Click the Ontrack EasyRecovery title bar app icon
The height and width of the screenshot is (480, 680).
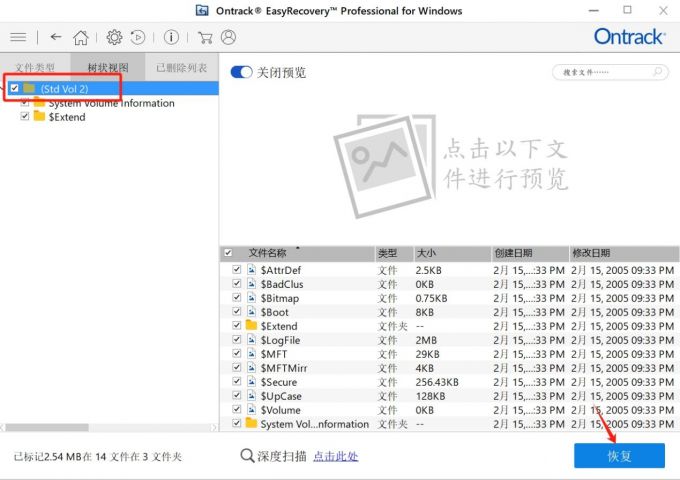pyautogui.click(x=202, y=10)
